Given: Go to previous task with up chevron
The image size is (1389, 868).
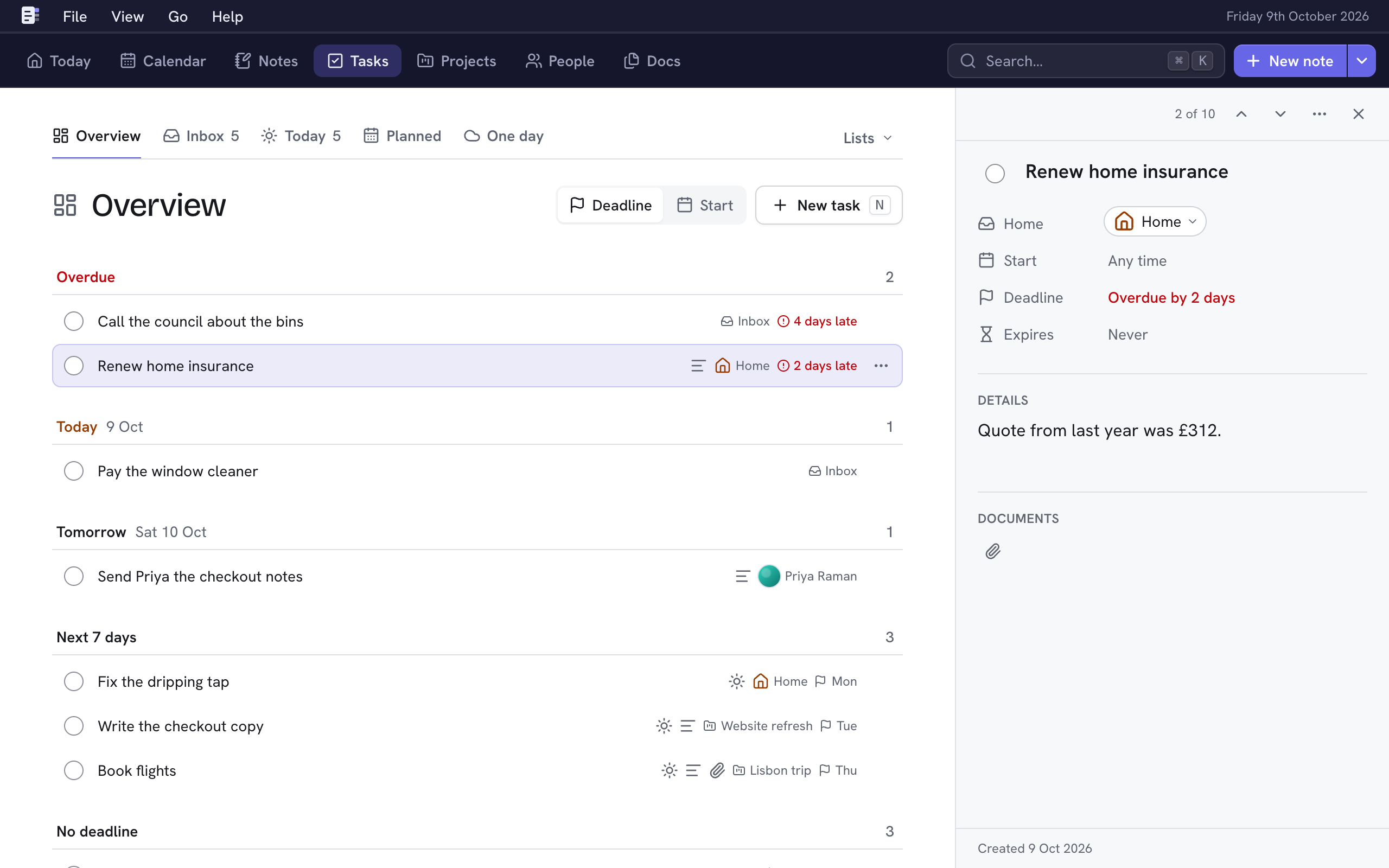Looking at the screenshot, I should tap(1241, 114).
